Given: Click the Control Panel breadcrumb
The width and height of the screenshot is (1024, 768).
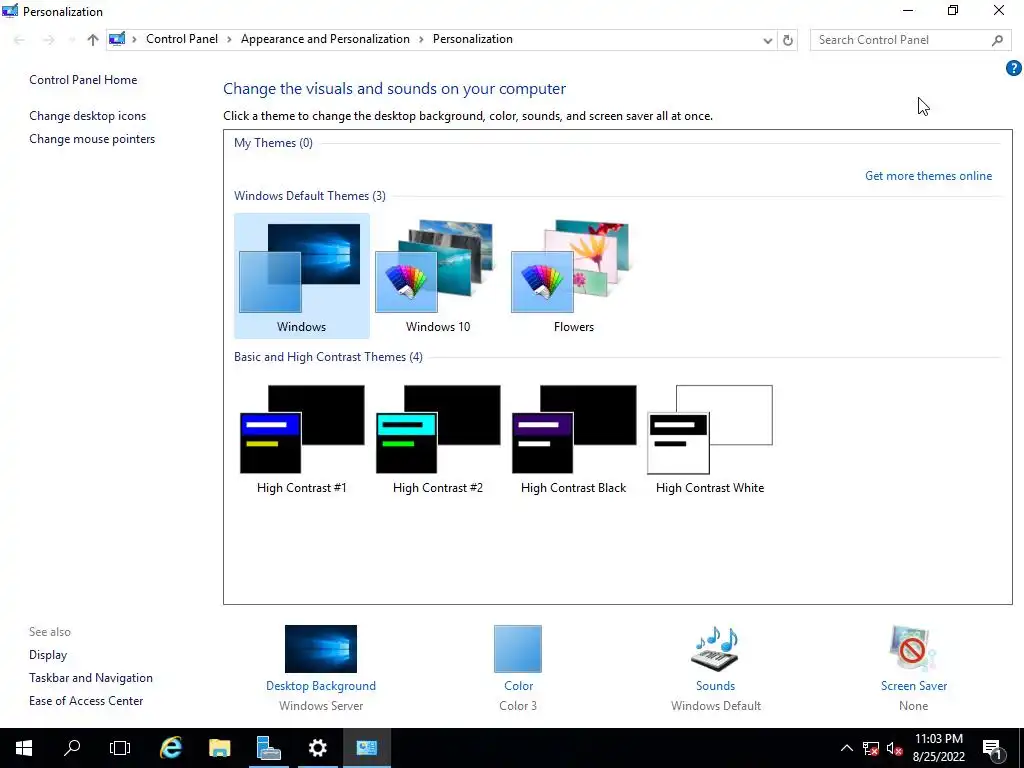Looking at the screenshot, I should click(x=182, y=39).
